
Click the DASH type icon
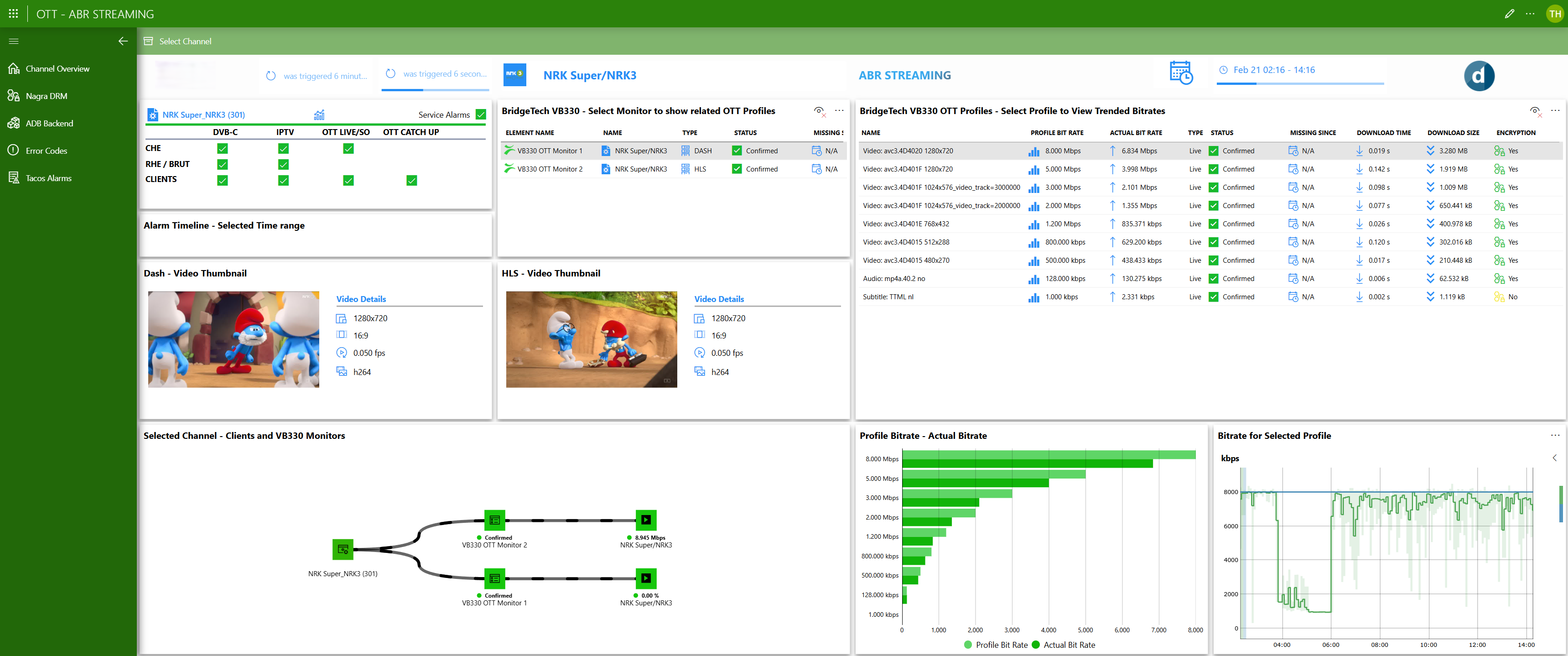[686, 151]
